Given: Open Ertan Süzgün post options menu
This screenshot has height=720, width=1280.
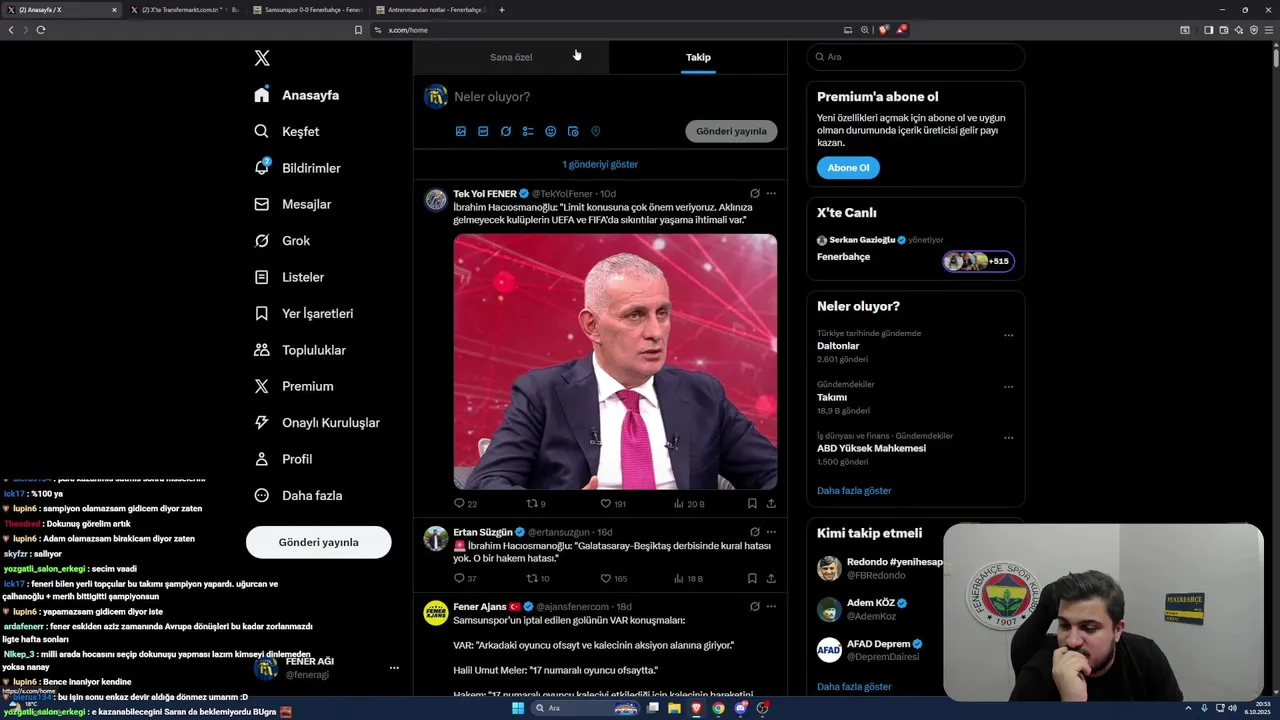Looking at the screenshot, I should coord(770,532).
